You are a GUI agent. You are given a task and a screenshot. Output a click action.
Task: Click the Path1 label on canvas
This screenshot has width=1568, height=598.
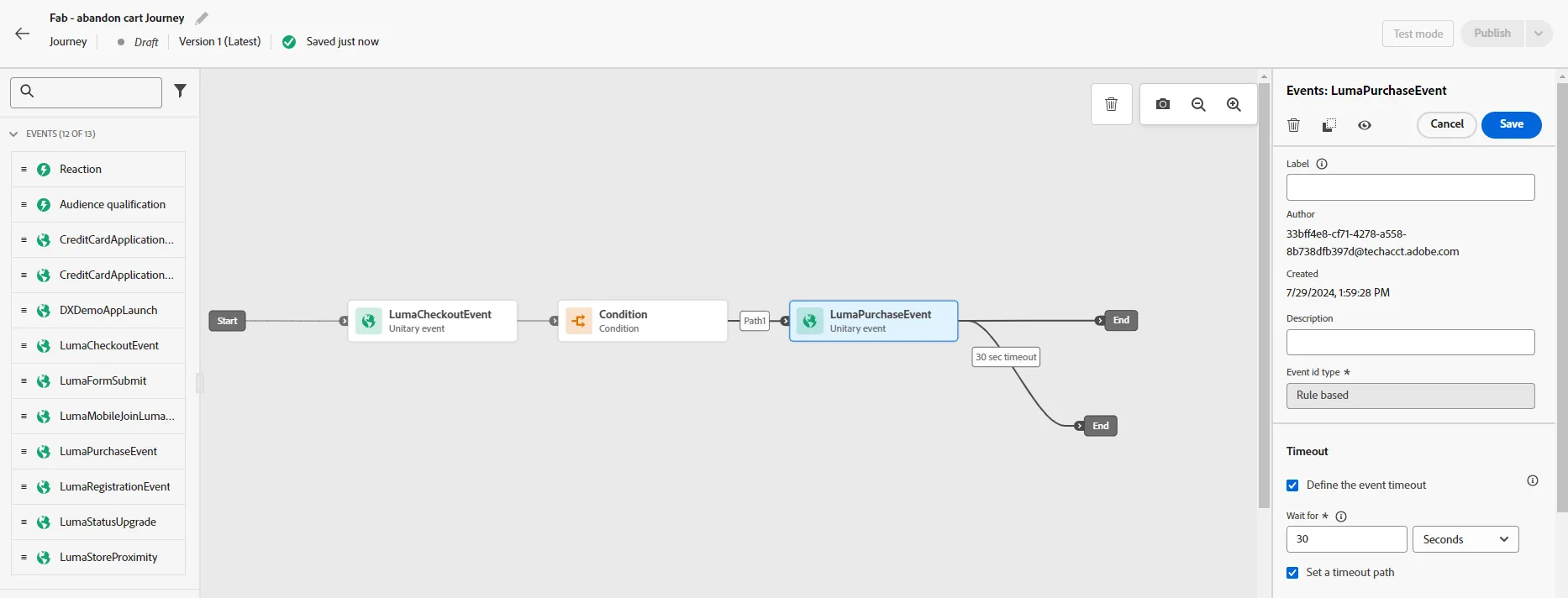755,321
